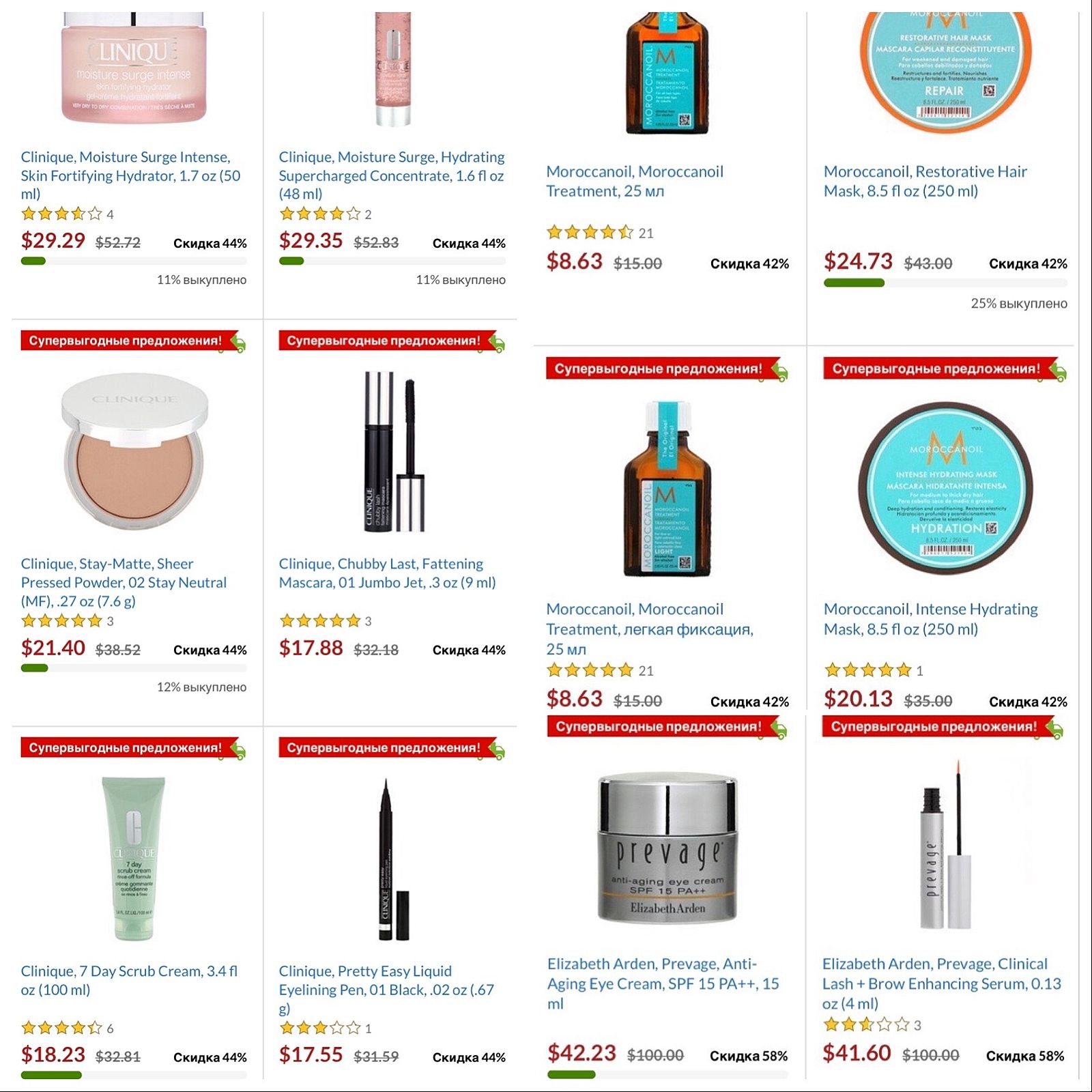Screen dimensions: 1092x1092
Task: Open Moroccanoil Restorative Hair Mask link
Action: (x=925, y=181)
